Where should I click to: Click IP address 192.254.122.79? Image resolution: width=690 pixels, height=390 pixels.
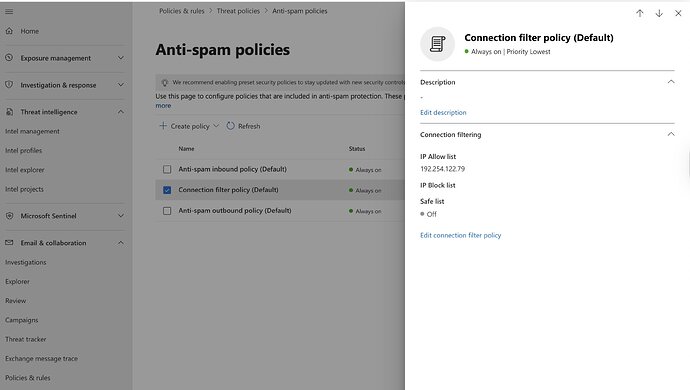click(x=442, y=169)
